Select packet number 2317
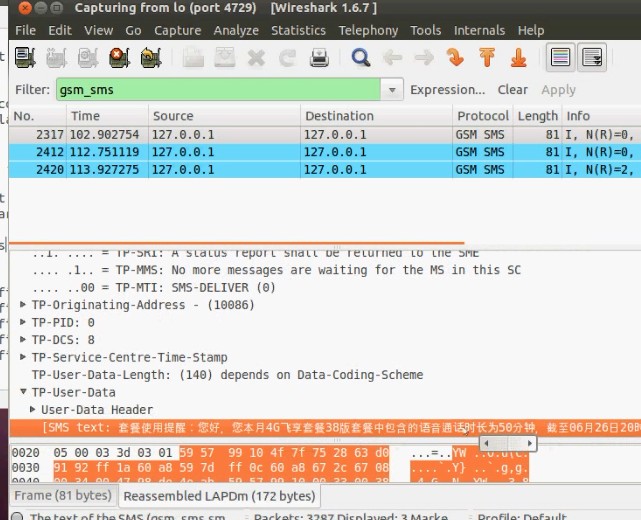The height and width of the screenshot is (520, 641). (x=325, y=134)
